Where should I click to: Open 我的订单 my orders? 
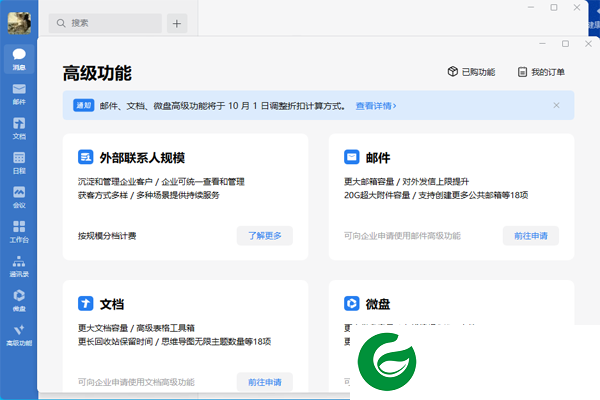pos(541,72)
